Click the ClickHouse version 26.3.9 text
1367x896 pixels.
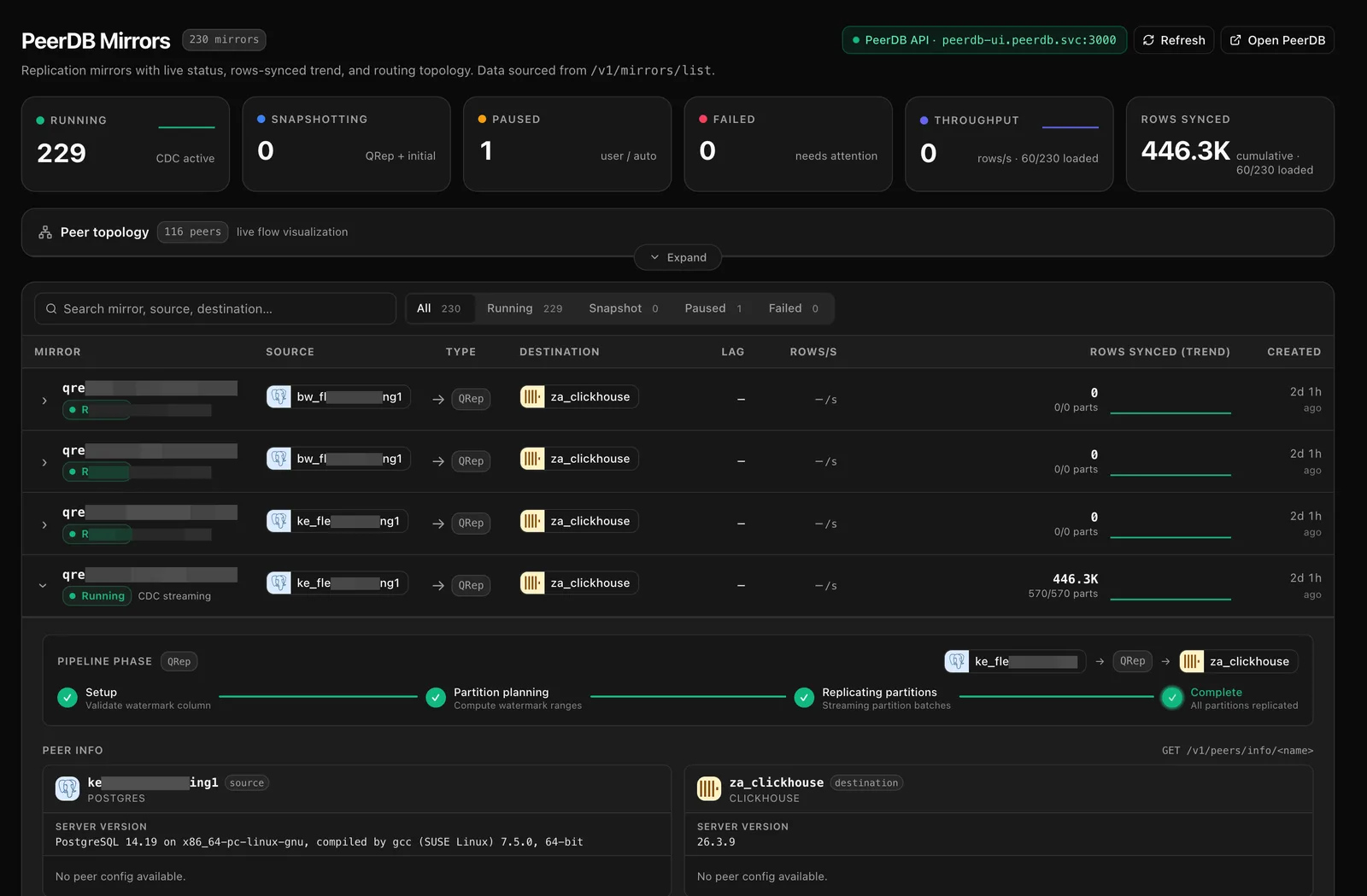pos(716,842)
